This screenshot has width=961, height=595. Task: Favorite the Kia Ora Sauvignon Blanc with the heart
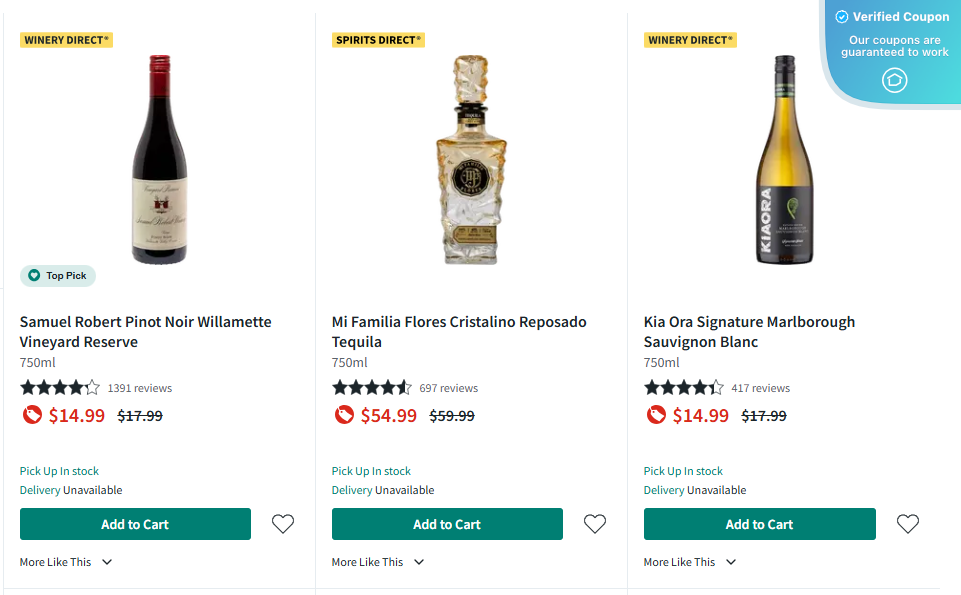point(908,523)
